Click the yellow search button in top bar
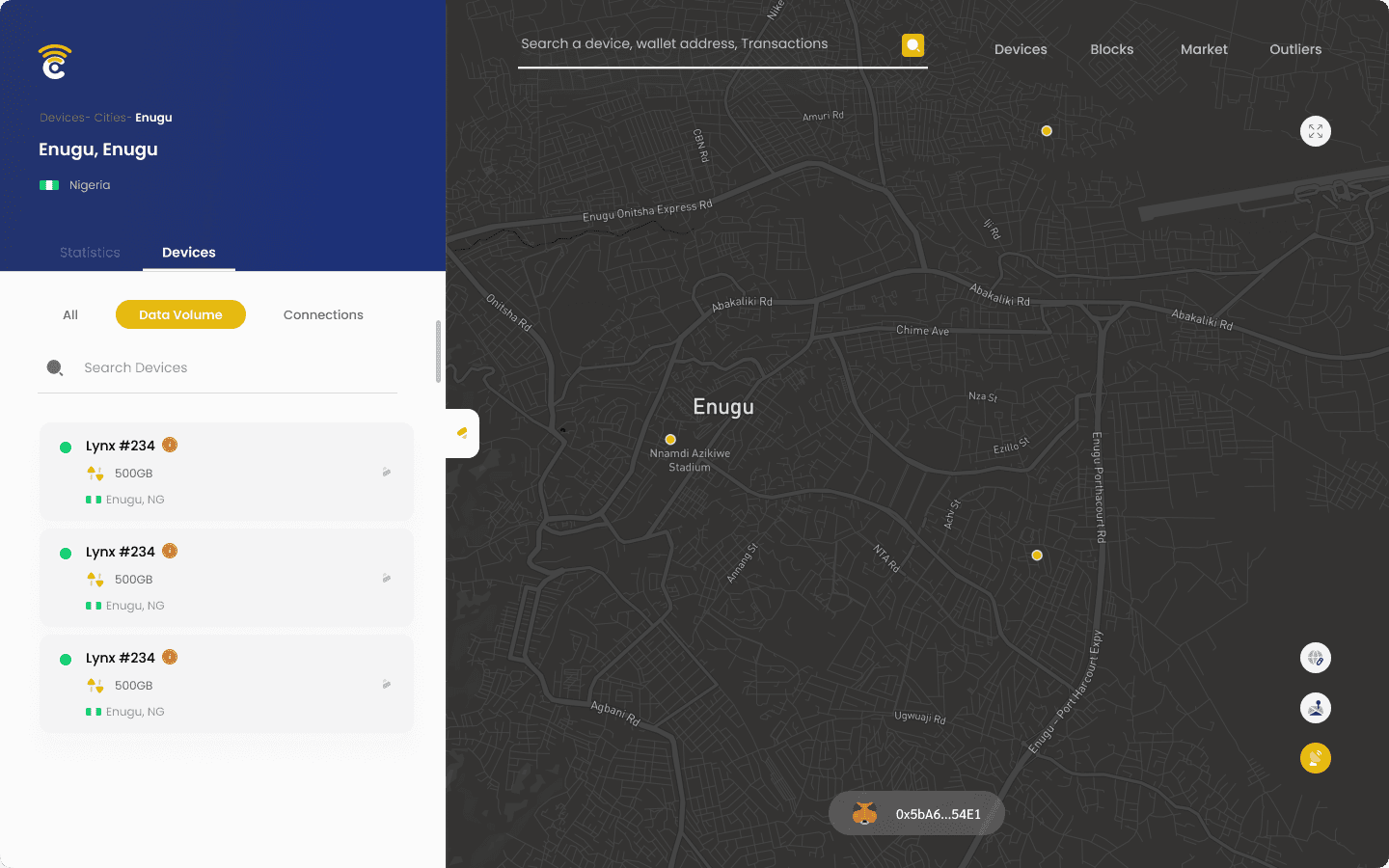Image resolution: width=1389 pixels, height=868 pixels. (x=912, y=45)
